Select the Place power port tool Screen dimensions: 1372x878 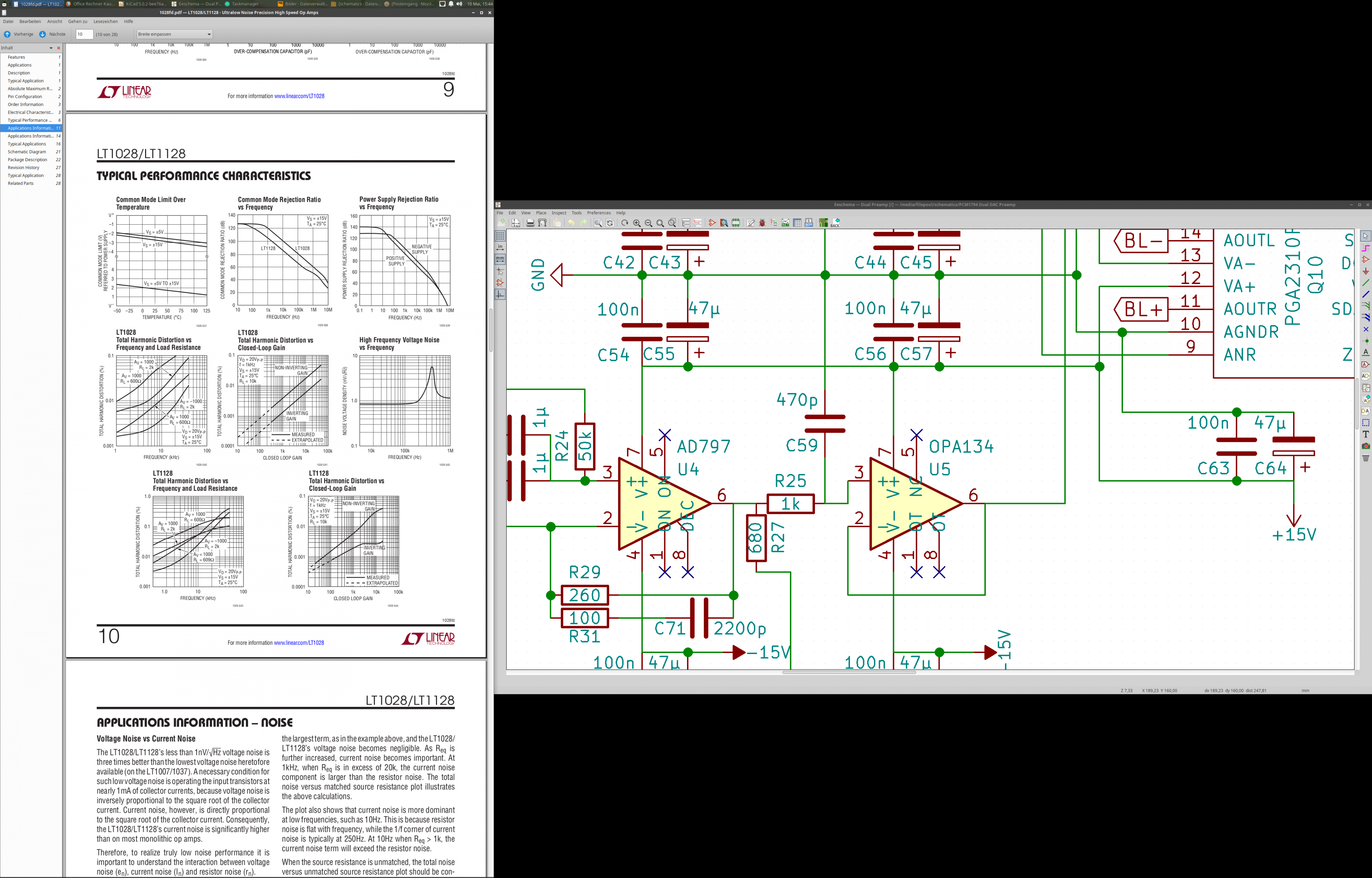[x=1366, y=271]
